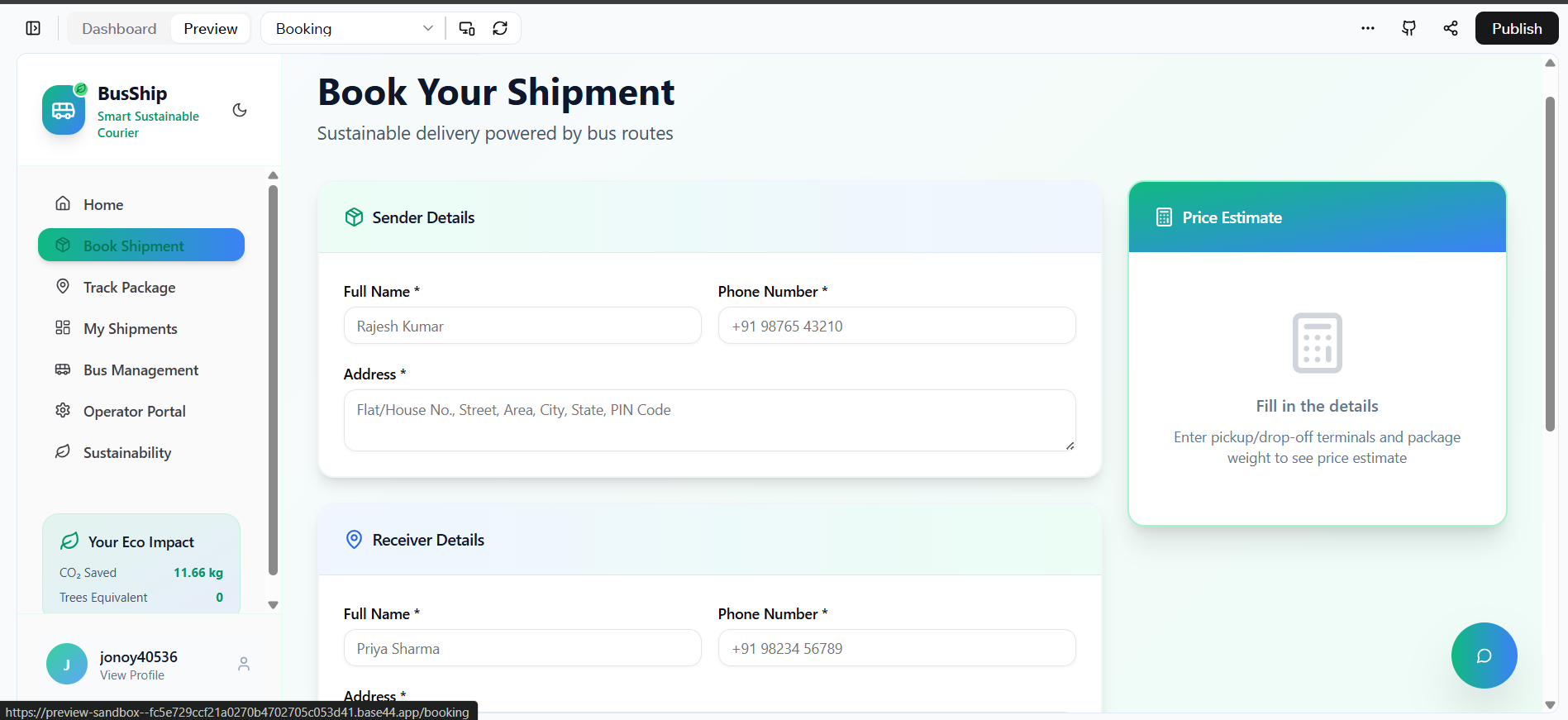Open the chat bubble floating button
This screenshot has height=720, width=1568.
pos(1484,656)
